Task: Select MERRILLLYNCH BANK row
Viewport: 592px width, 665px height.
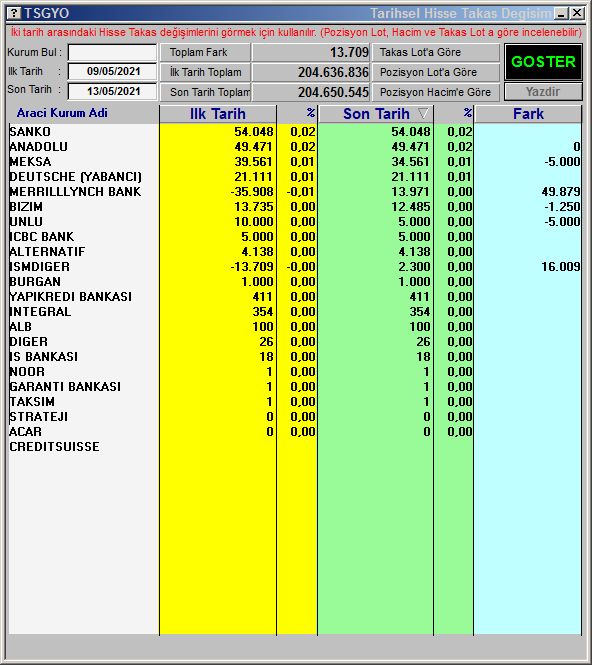Action: coord(295,192)
